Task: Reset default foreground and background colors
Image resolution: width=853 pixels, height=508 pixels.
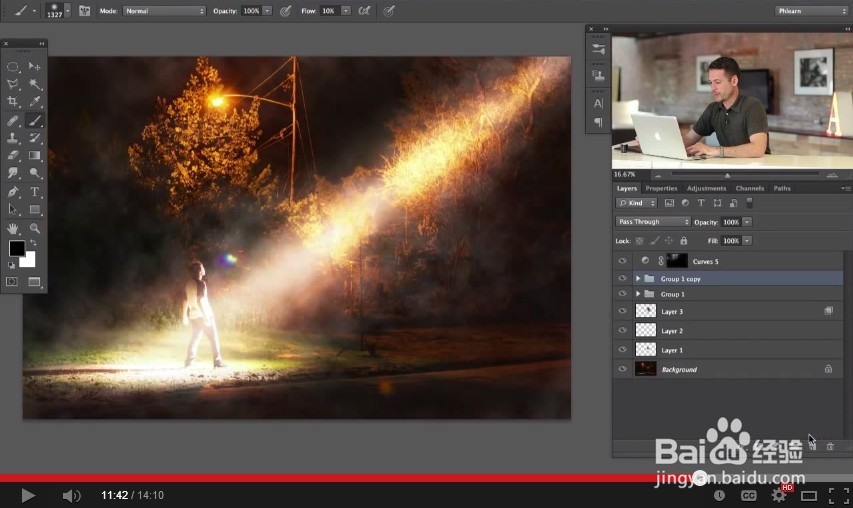Action: point(11,265)
